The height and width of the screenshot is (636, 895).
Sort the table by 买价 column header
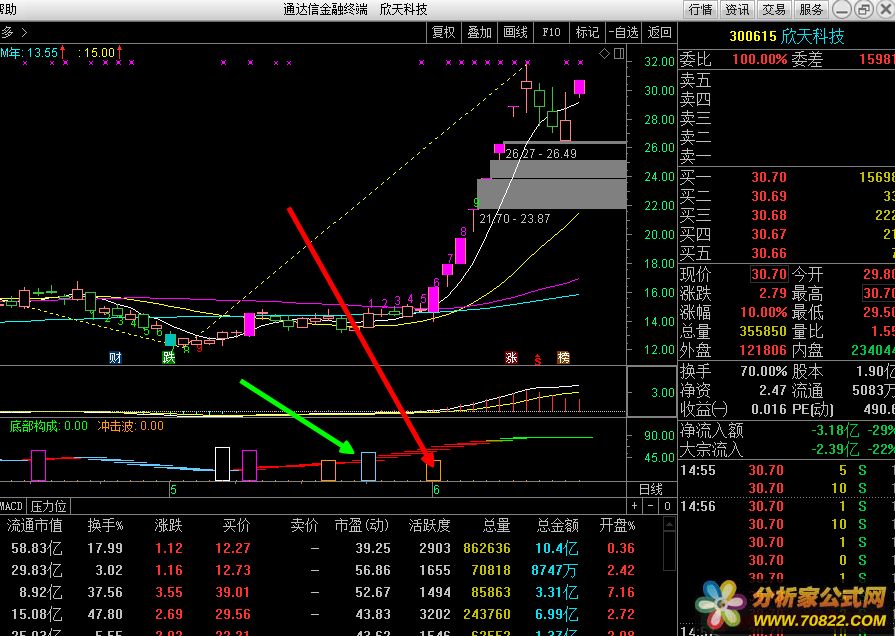tap(236, 525)
